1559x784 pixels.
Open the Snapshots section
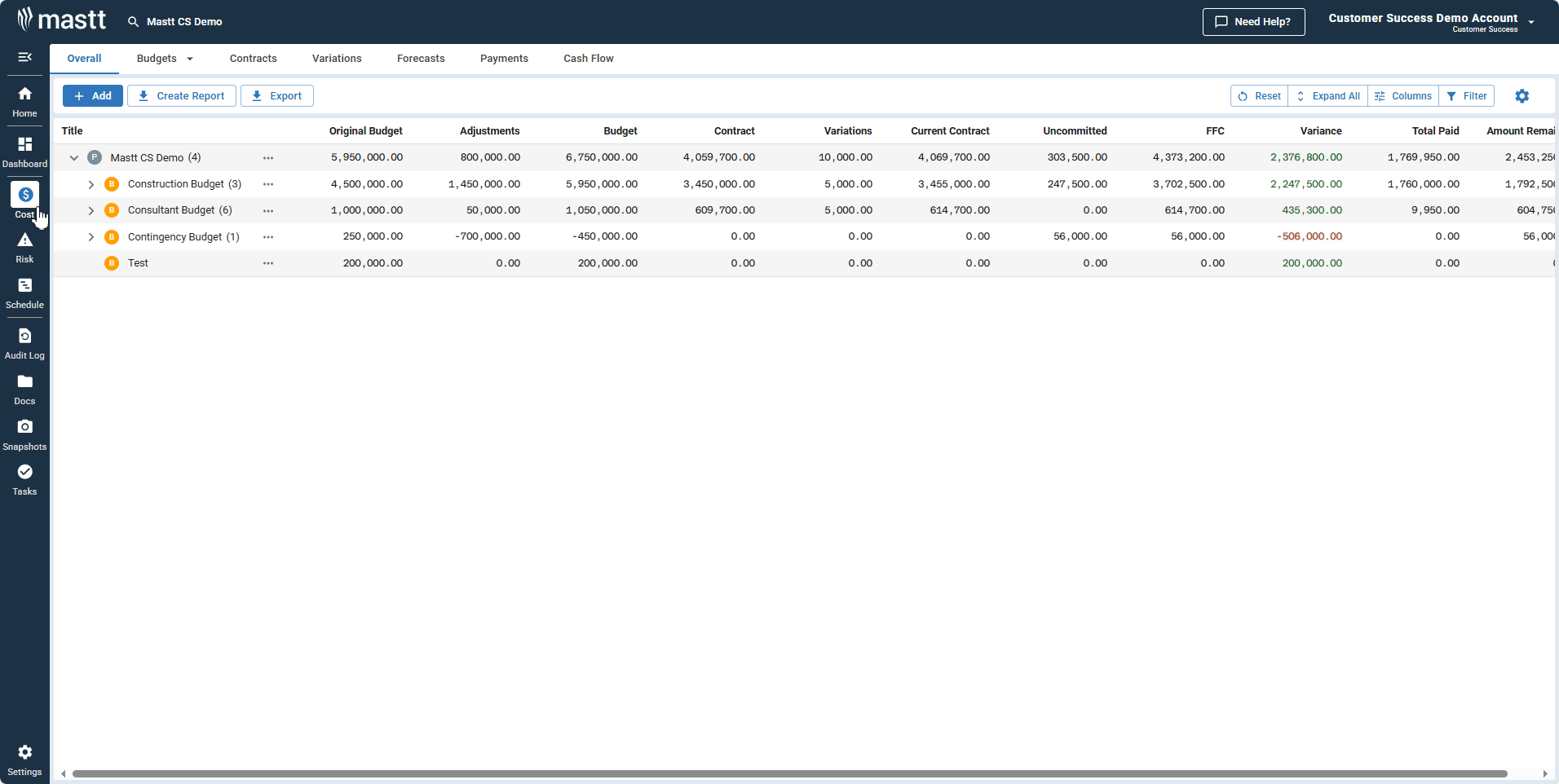[x=24, y=434]
